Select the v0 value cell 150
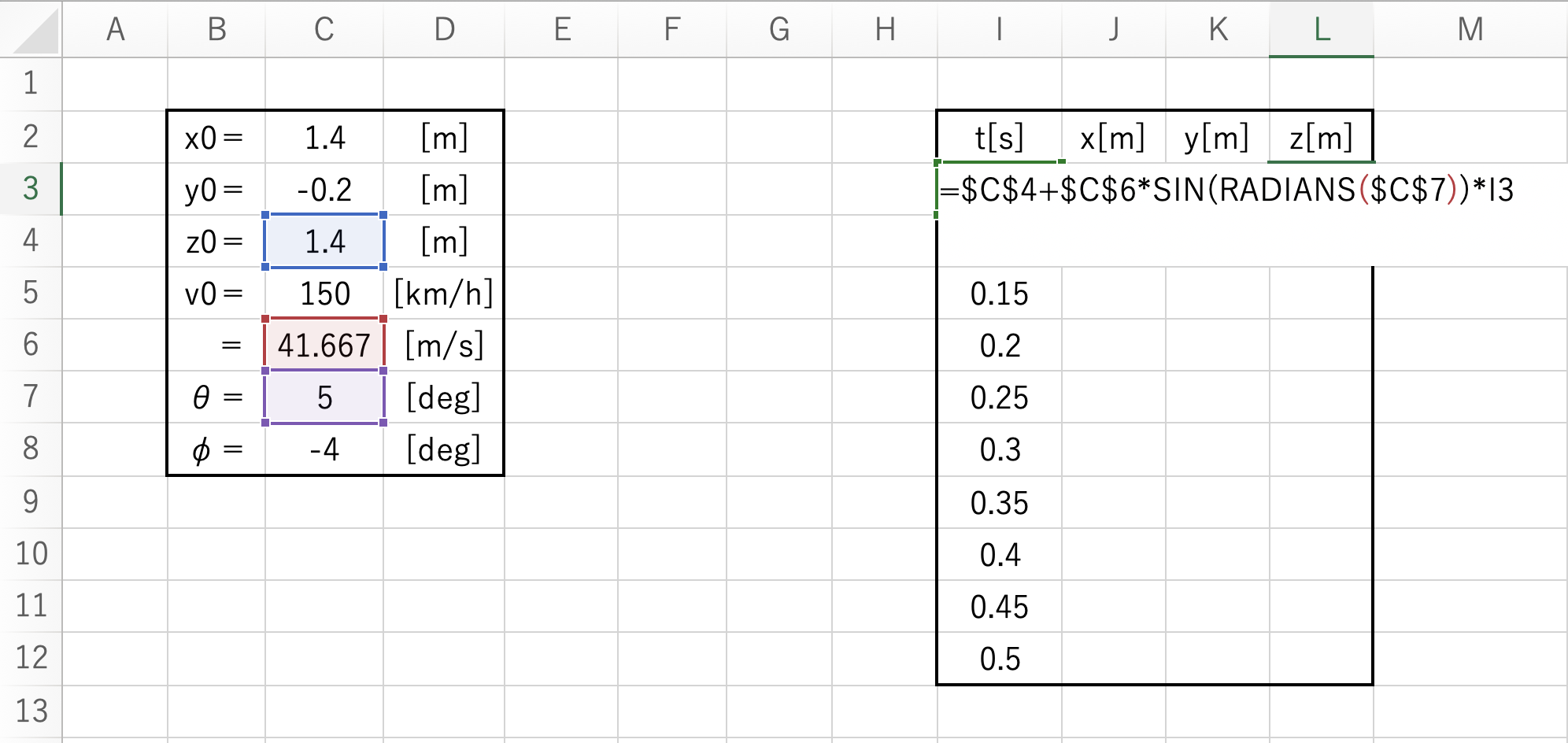The image size is (1568, 743). click(x=324, y=293)
